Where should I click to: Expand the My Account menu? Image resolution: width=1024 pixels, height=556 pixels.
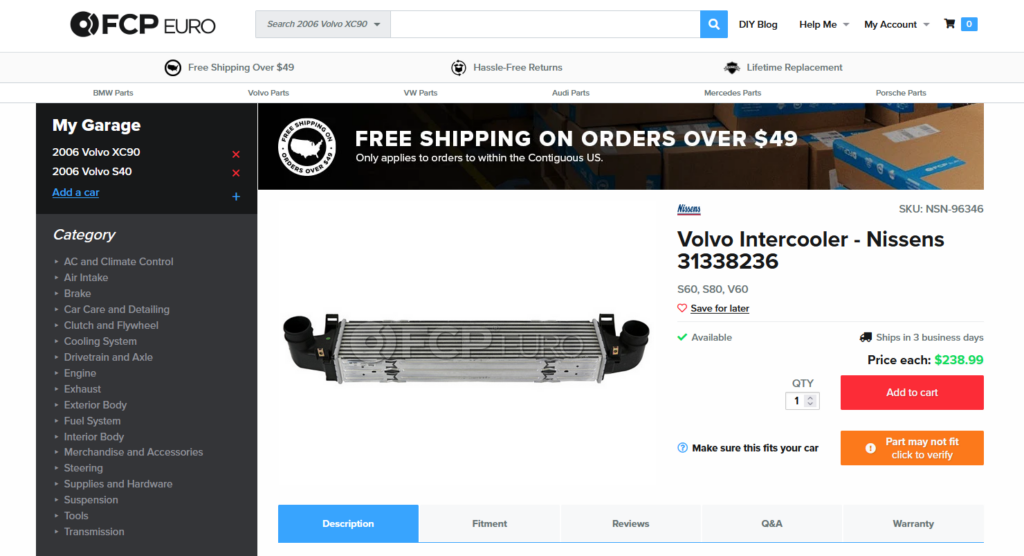(896, 24)
